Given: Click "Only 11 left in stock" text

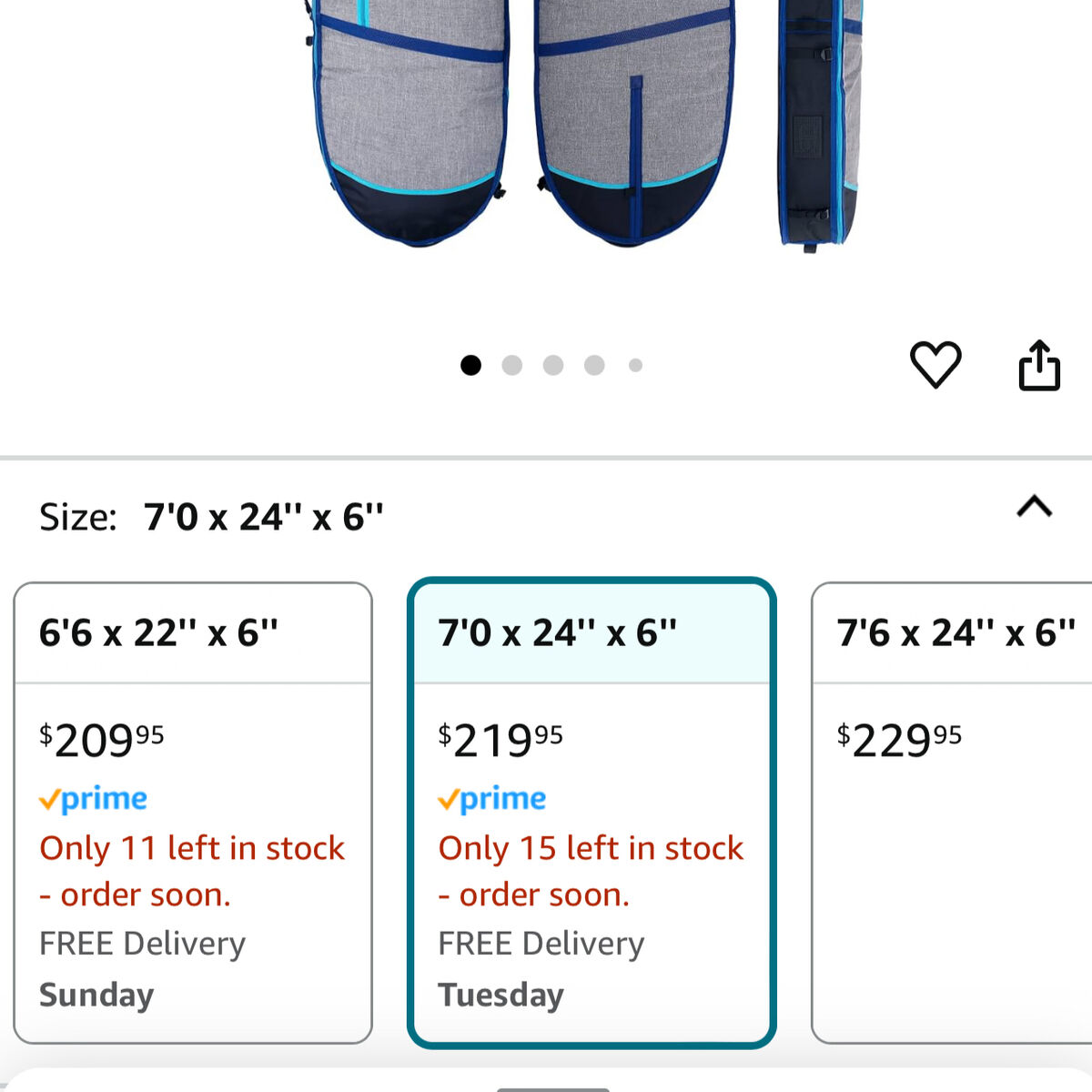Looking at the screenshot, I should (192, 848).
